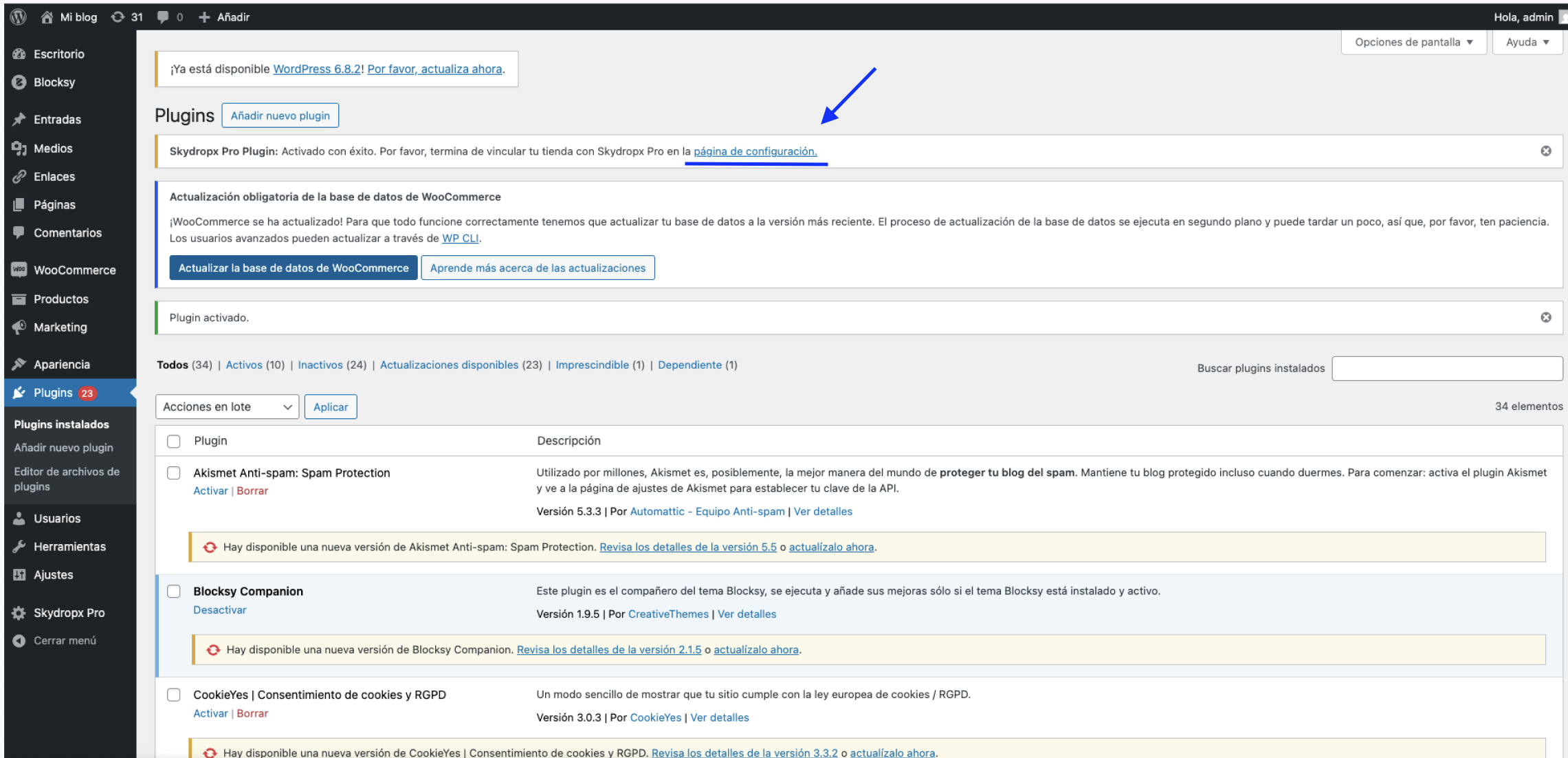Select Todos (34) plugins filter

(x=184, y=365)
